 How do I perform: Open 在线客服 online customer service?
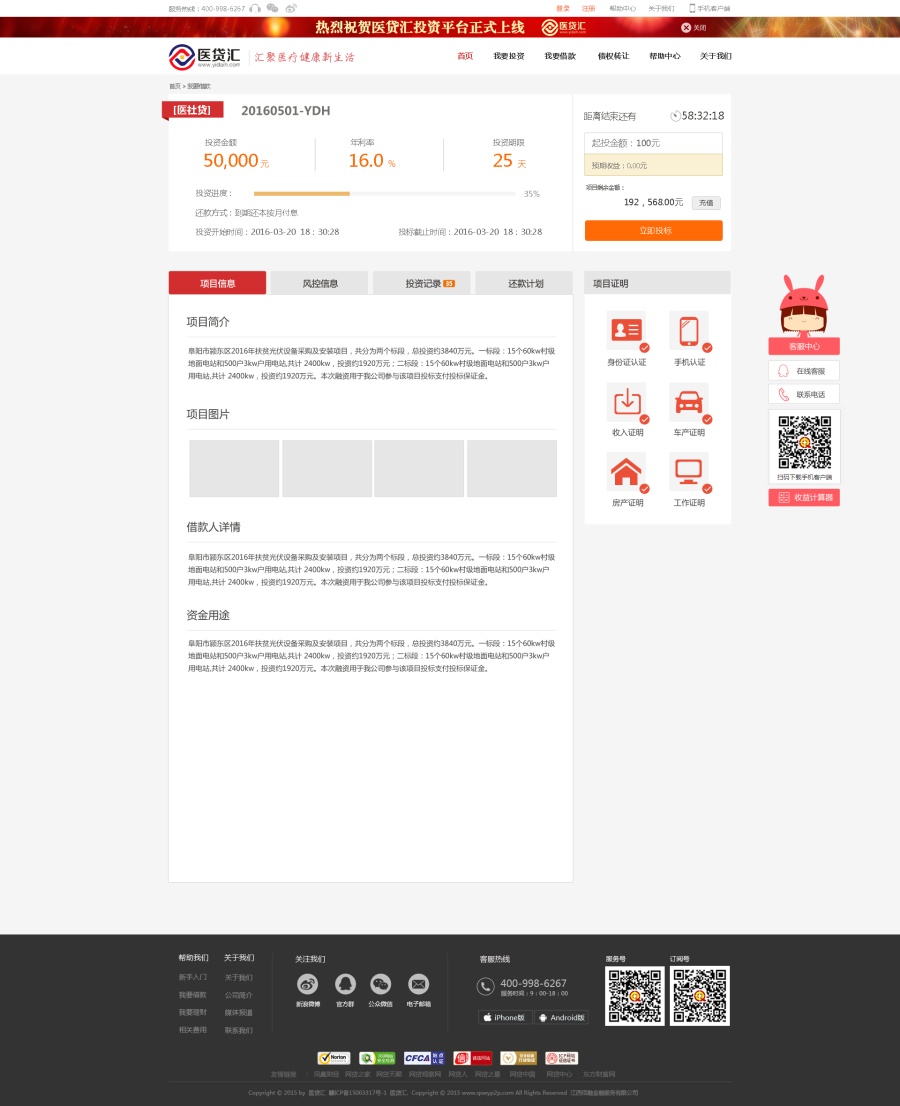point(803,370)
